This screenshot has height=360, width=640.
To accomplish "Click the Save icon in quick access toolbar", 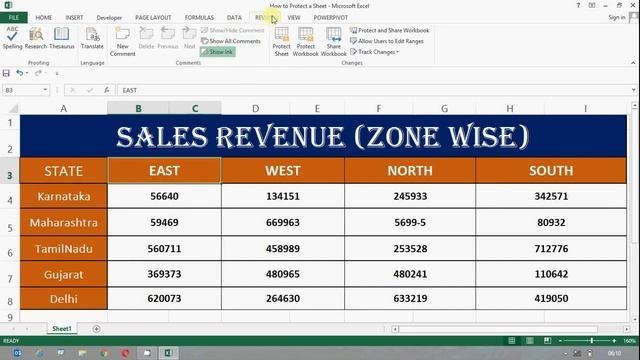I will [6, 73].
